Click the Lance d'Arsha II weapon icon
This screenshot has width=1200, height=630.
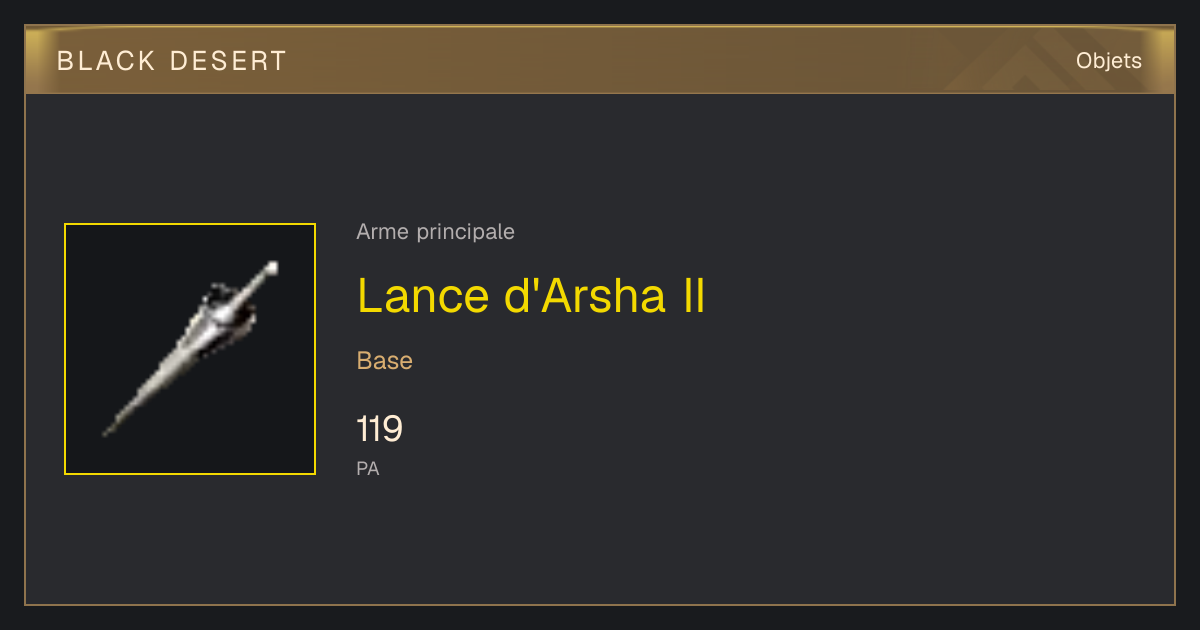(x=191, y=348)
